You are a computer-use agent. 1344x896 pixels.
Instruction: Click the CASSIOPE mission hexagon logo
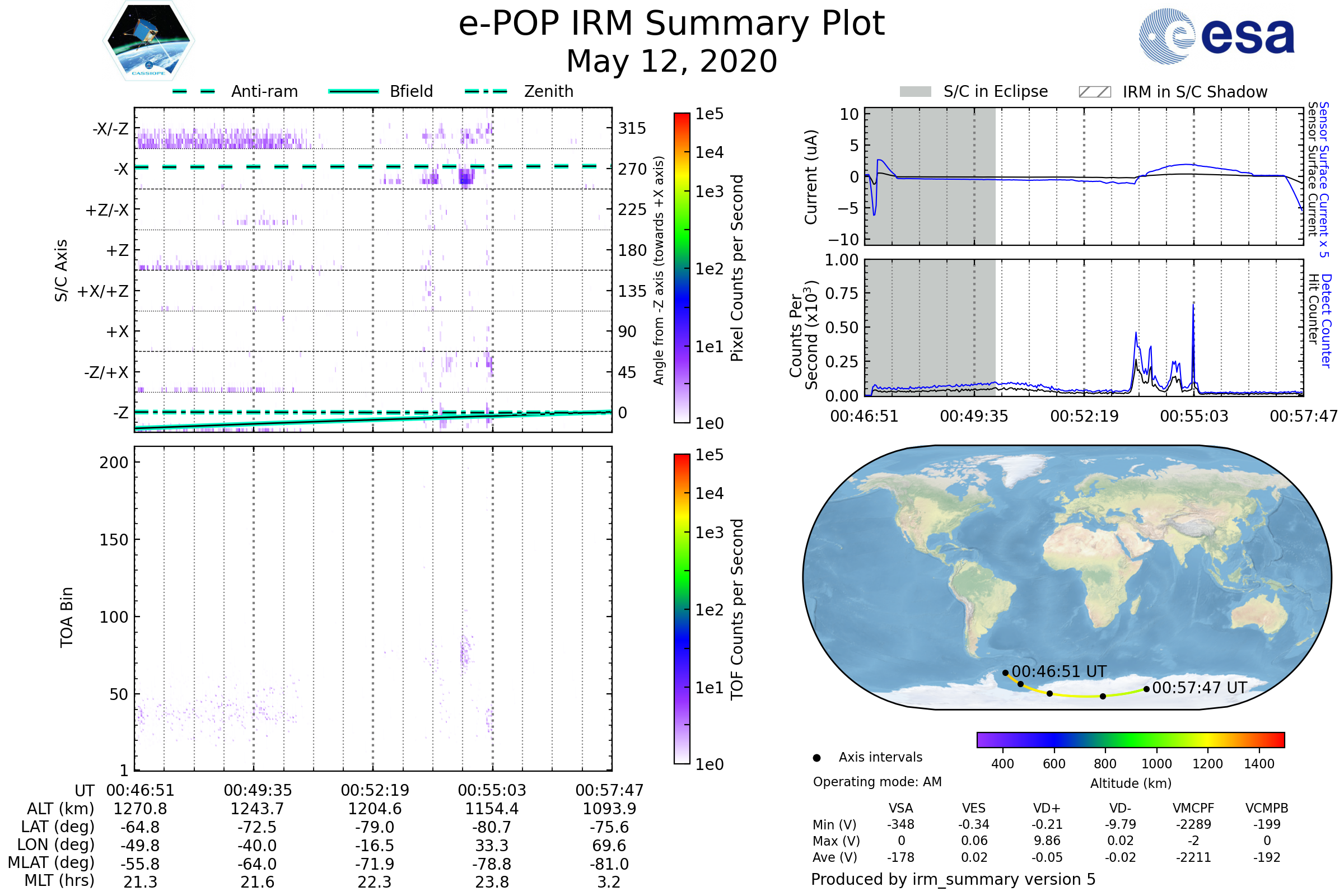(148, 41)
